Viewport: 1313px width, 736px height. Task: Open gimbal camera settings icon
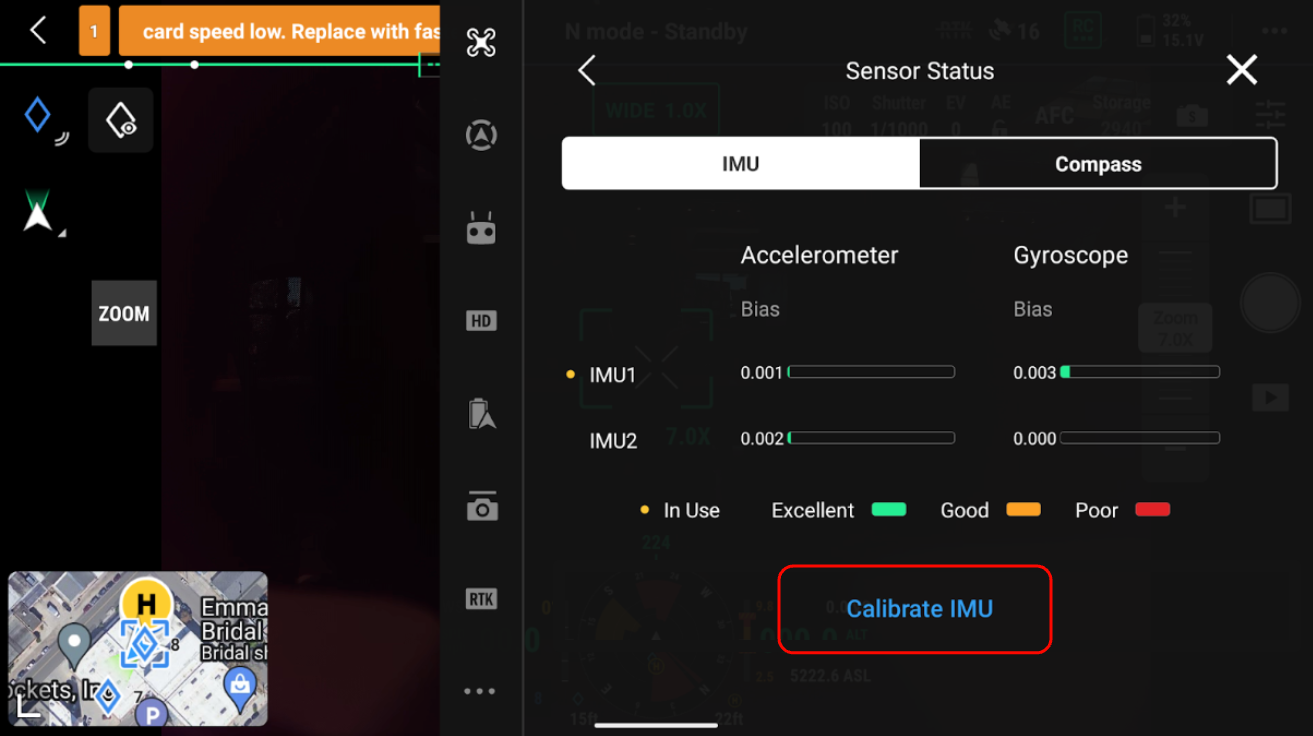(x=481, y=507)
